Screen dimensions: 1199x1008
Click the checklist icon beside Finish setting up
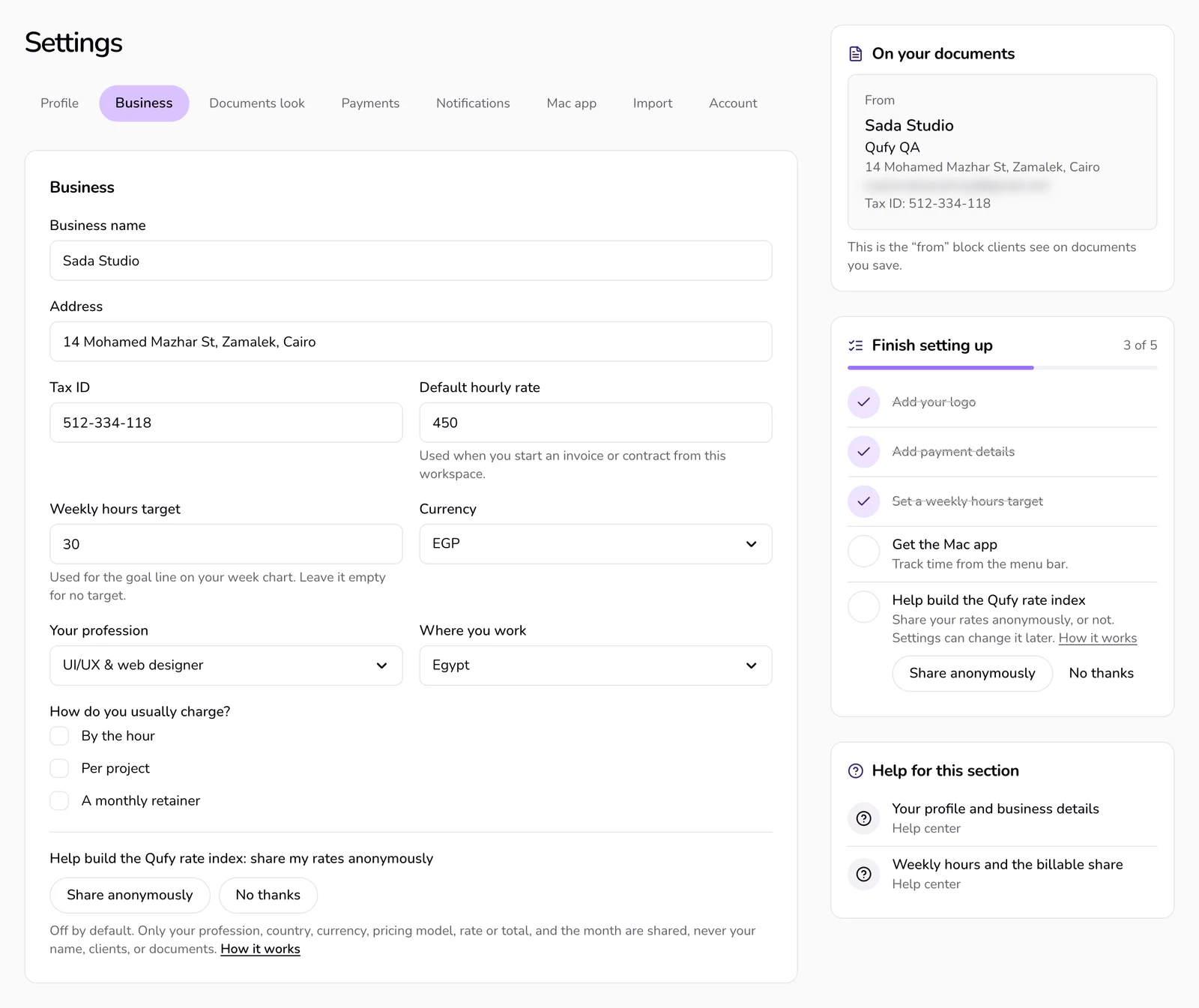pos(855,345)
